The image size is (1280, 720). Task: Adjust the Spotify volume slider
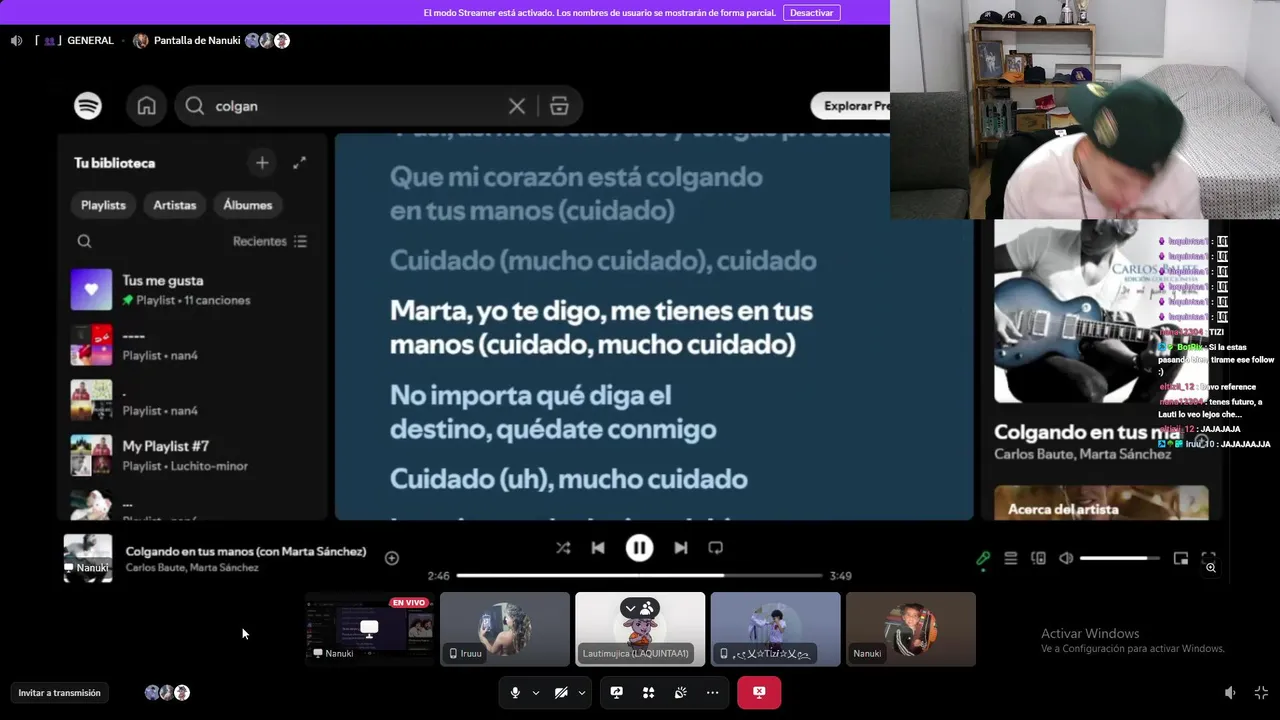pos(1120,558)
